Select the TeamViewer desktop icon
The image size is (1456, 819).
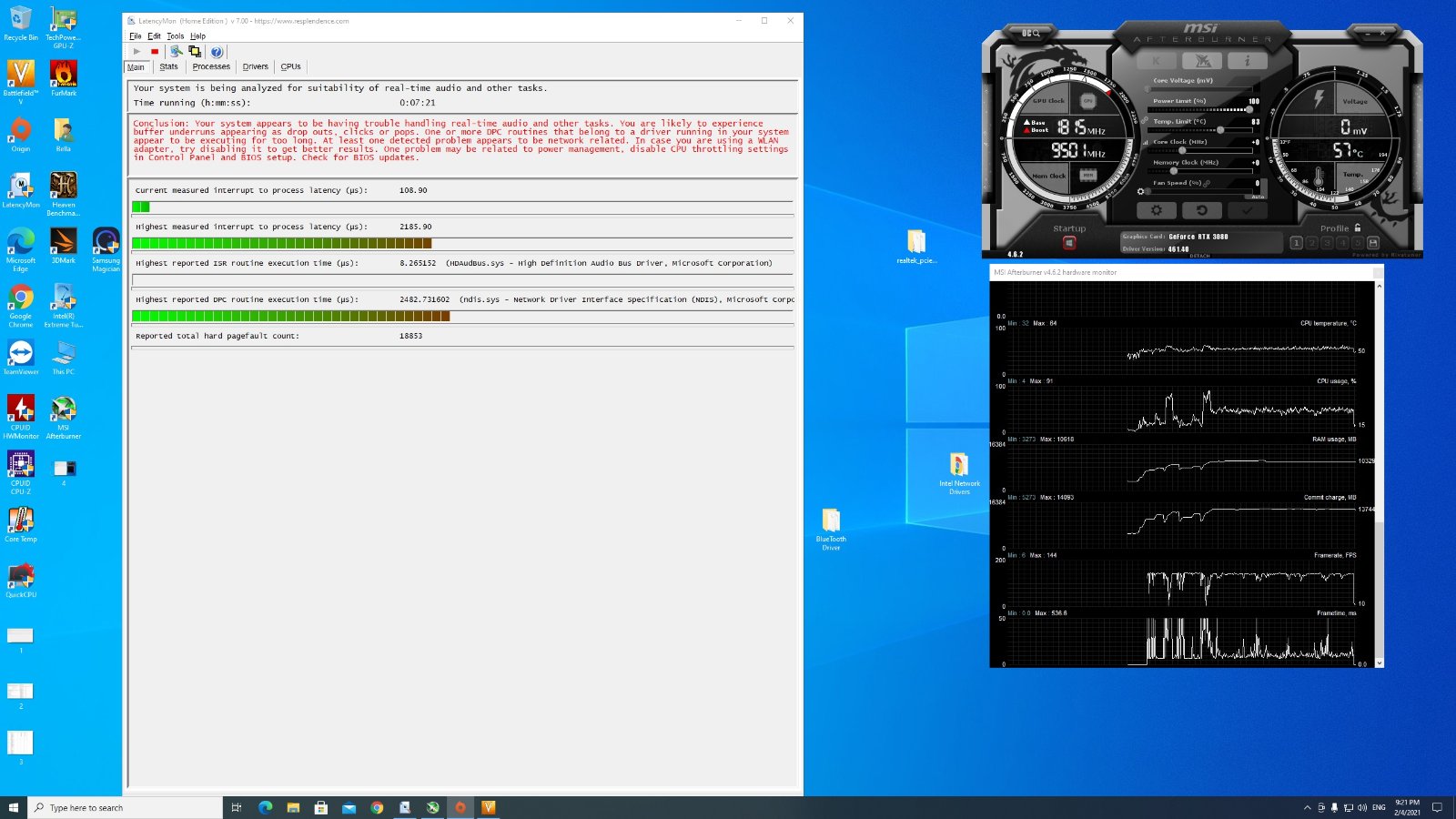coord(21,358)
